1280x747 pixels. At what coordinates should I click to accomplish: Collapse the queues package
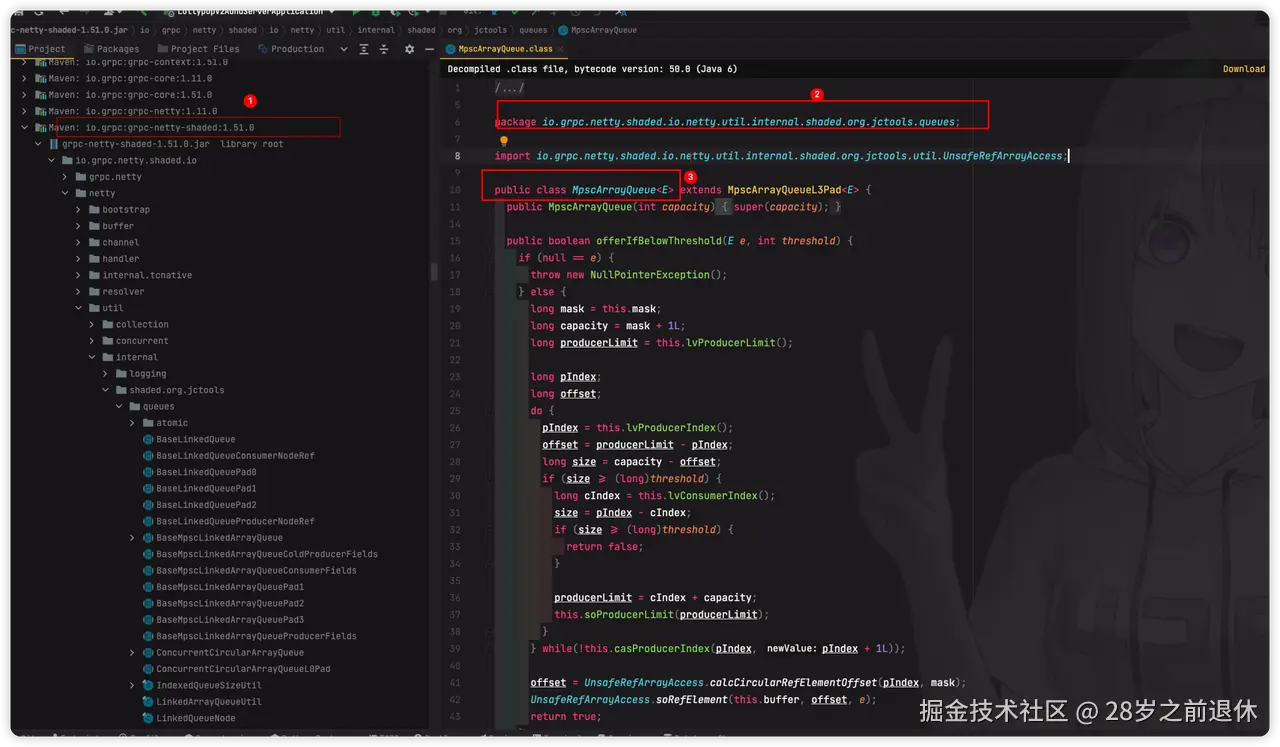tap(120, 407)
